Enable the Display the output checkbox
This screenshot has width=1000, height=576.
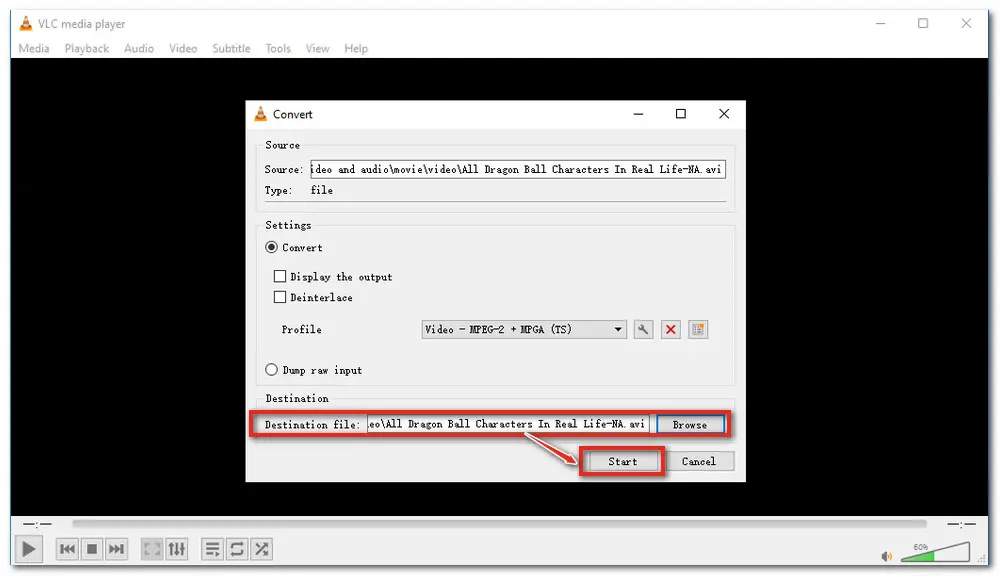280,277
